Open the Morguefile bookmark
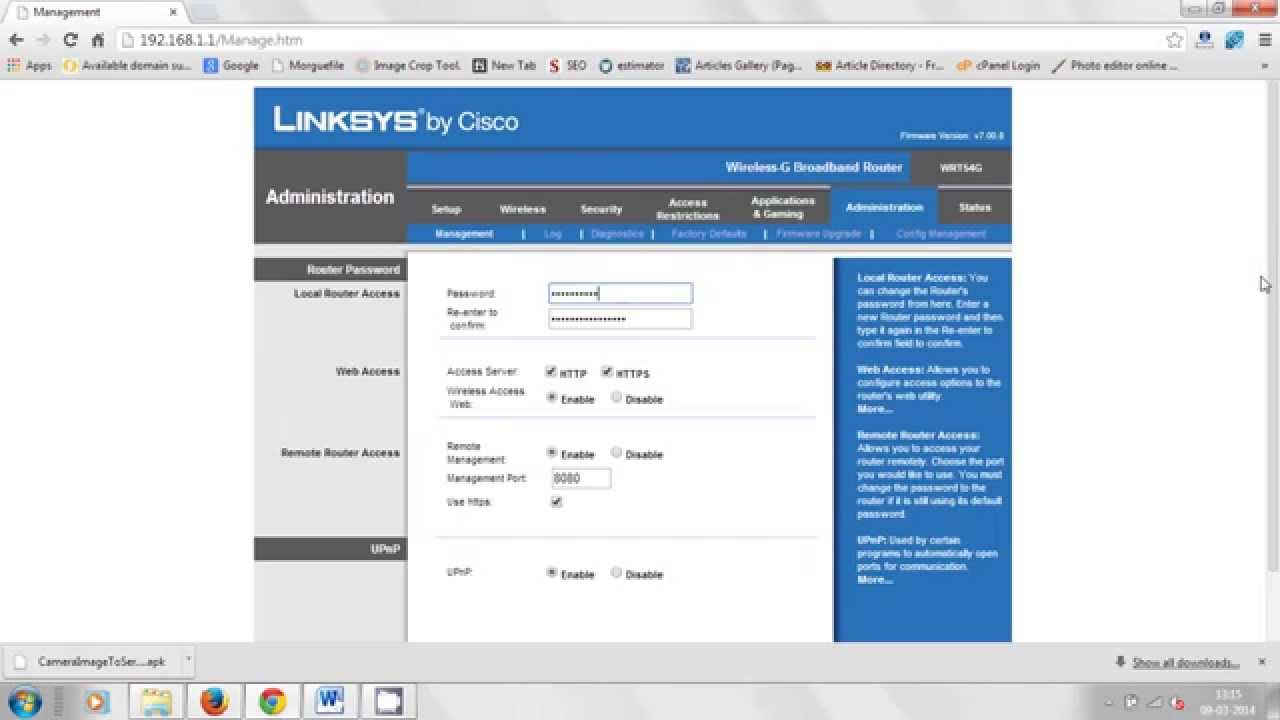 307,66
